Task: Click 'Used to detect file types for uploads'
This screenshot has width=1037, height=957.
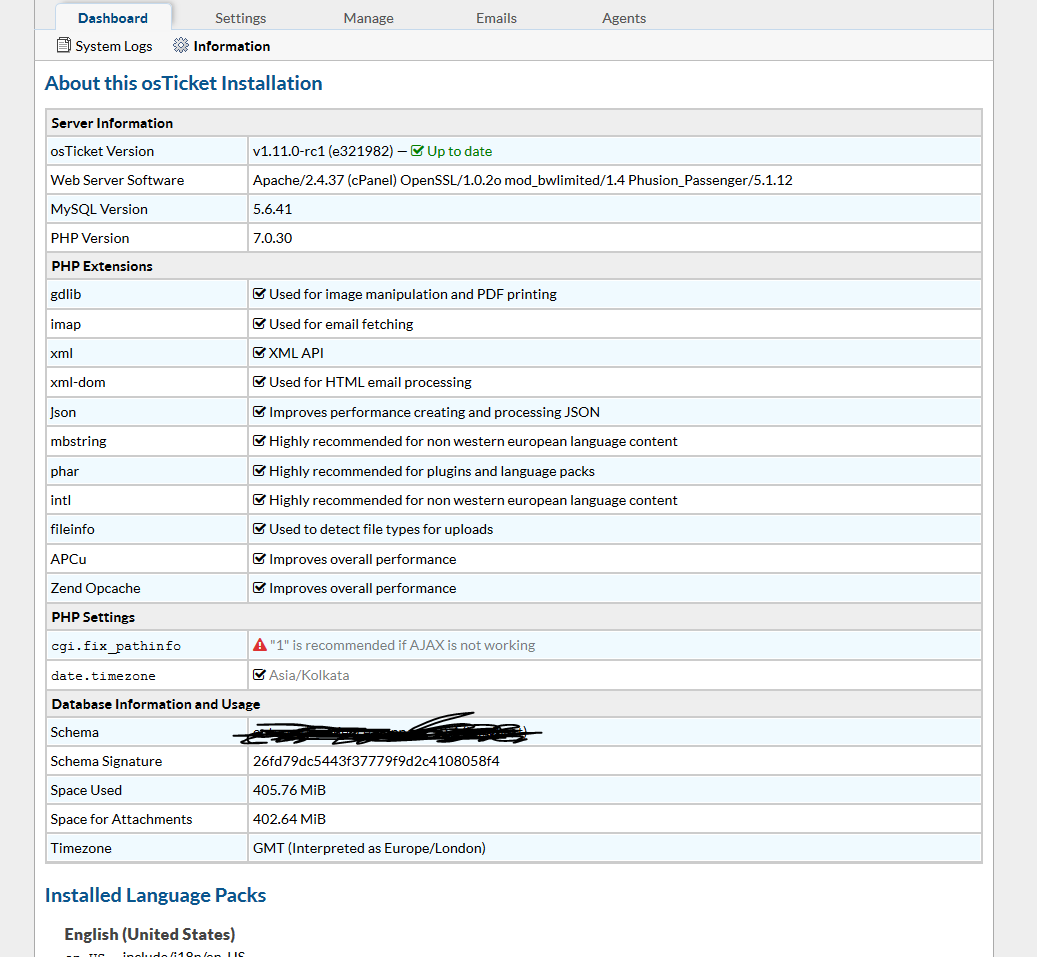Action: click(x=381, y=529)
